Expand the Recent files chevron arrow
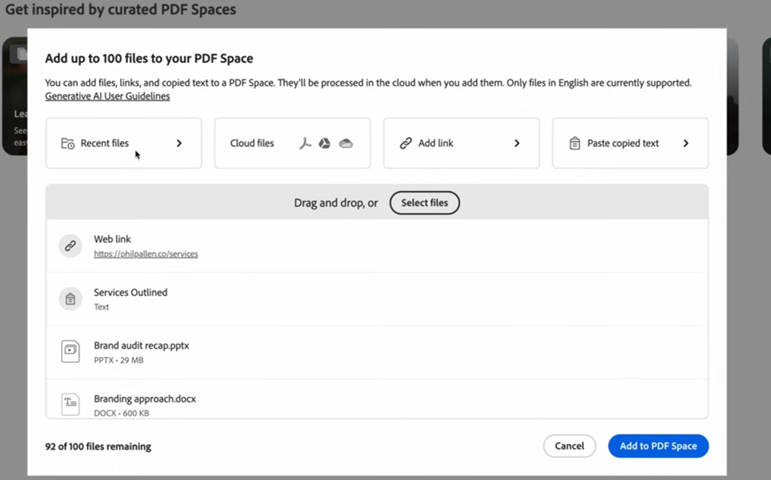This screenshot has width=771, height=480. pos(179,144)
